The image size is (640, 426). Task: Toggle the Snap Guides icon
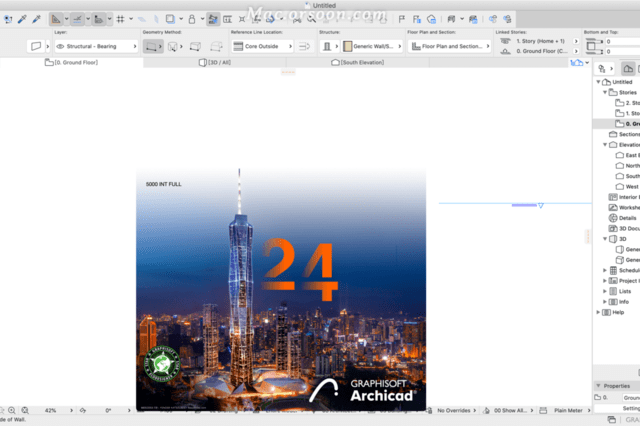(77, 19)
